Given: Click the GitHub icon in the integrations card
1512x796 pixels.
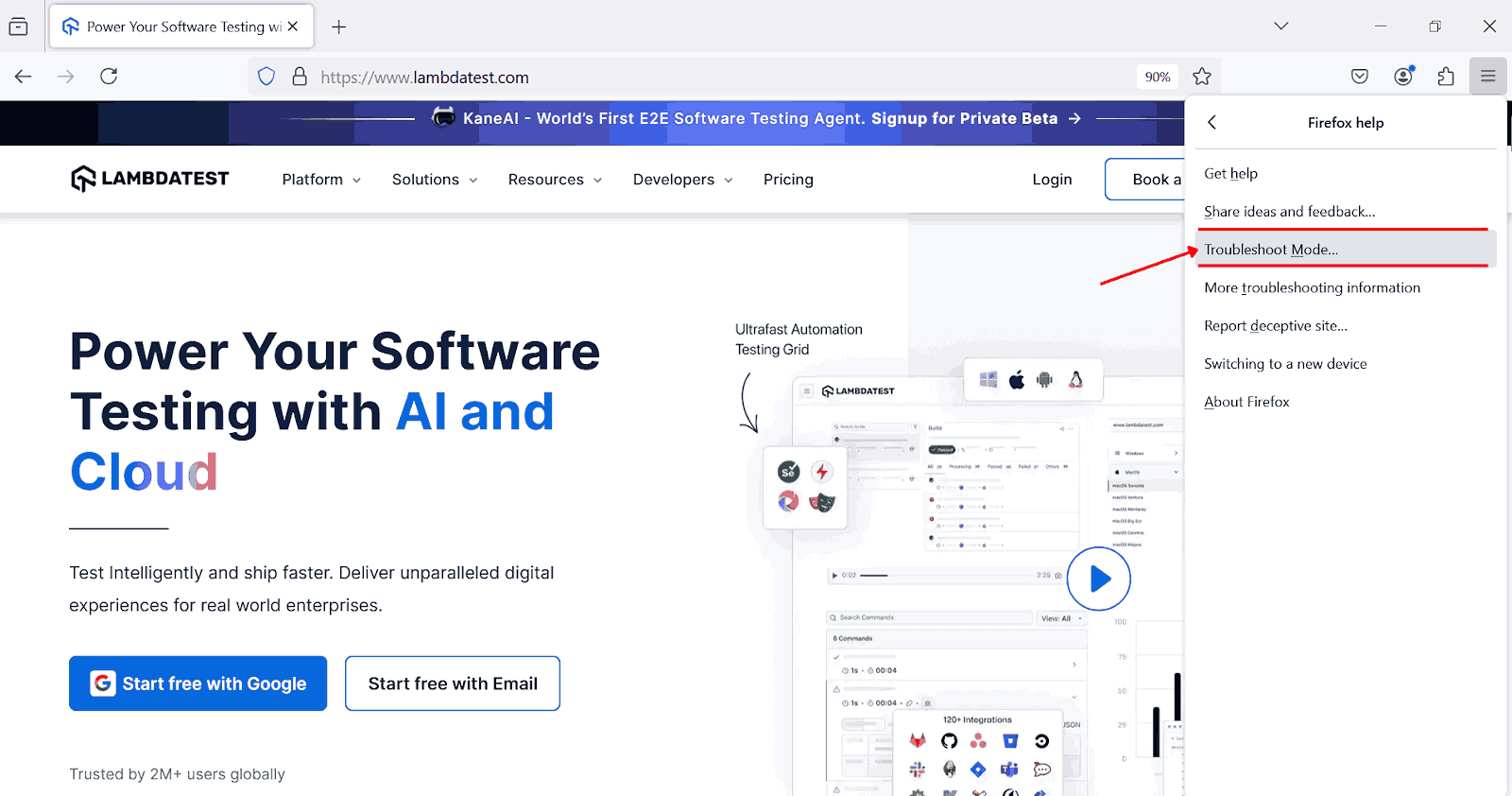Looking at the screenshot, I should pos(949,740).
